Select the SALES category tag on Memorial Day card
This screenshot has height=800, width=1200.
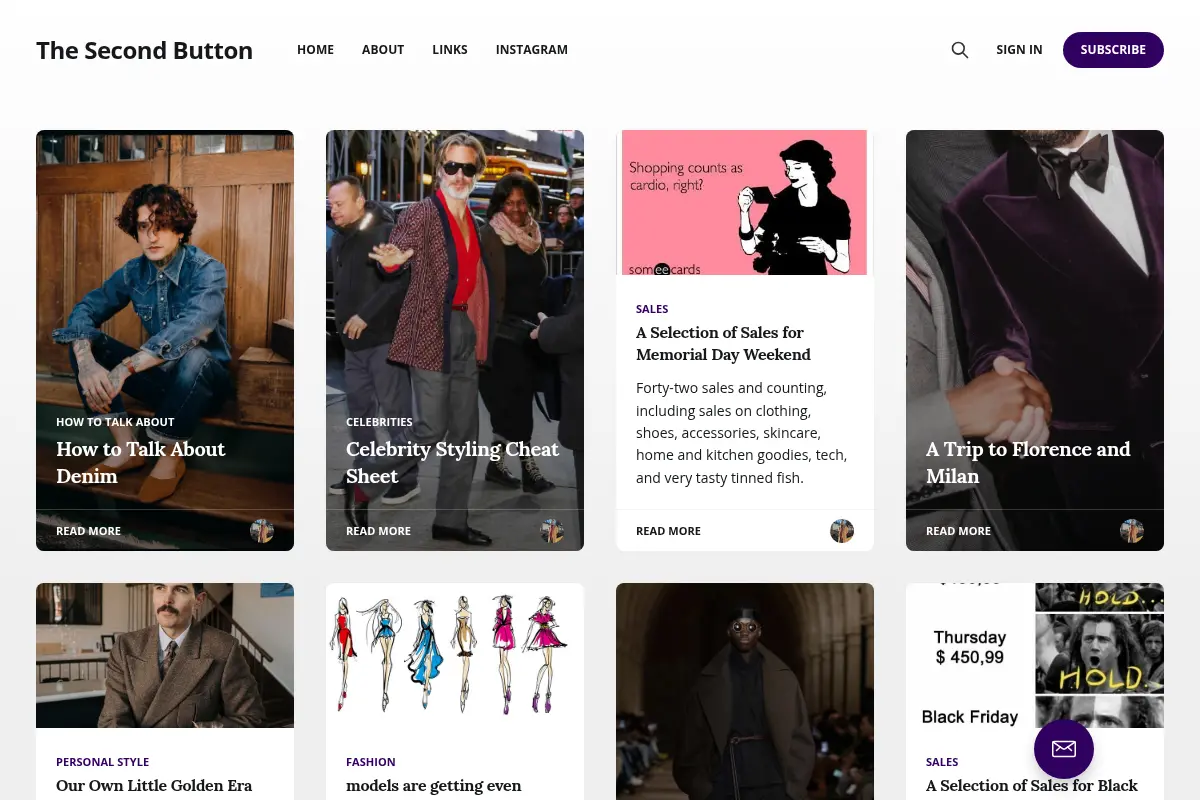(x=652, y=309)
